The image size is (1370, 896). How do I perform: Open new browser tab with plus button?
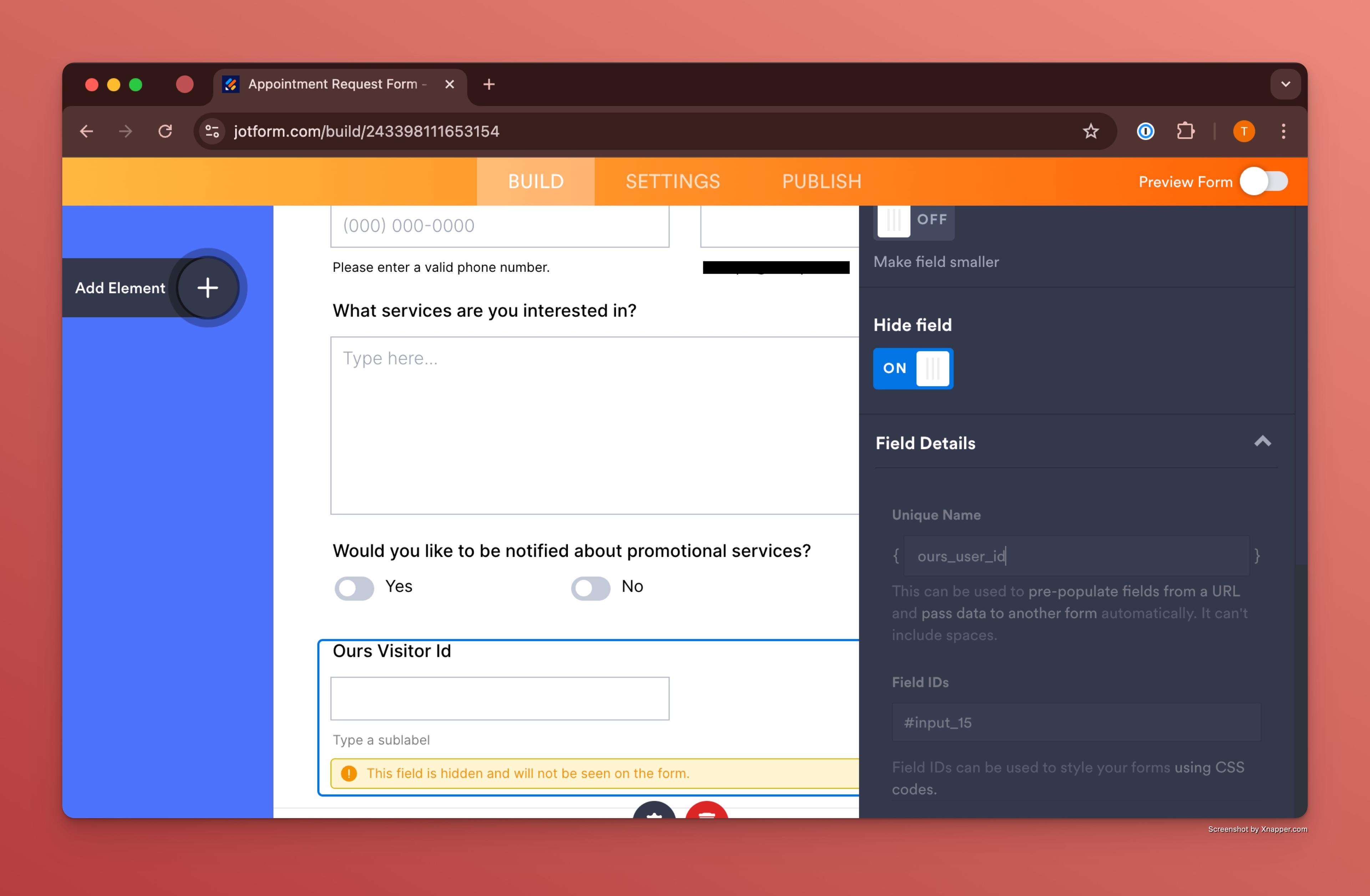(489, 85)
